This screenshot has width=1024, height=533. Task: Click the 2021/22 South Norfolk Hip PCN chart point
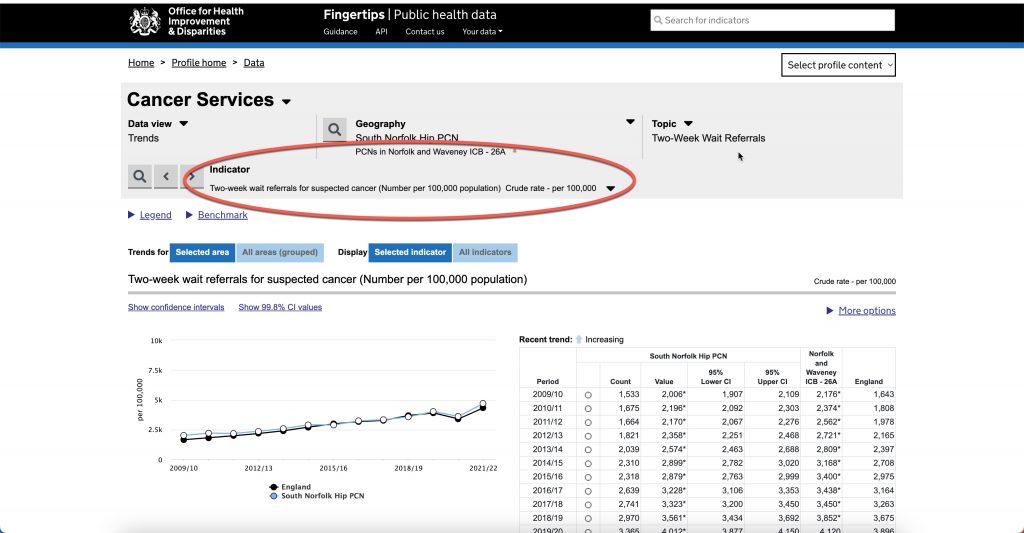tap(483, 404)
